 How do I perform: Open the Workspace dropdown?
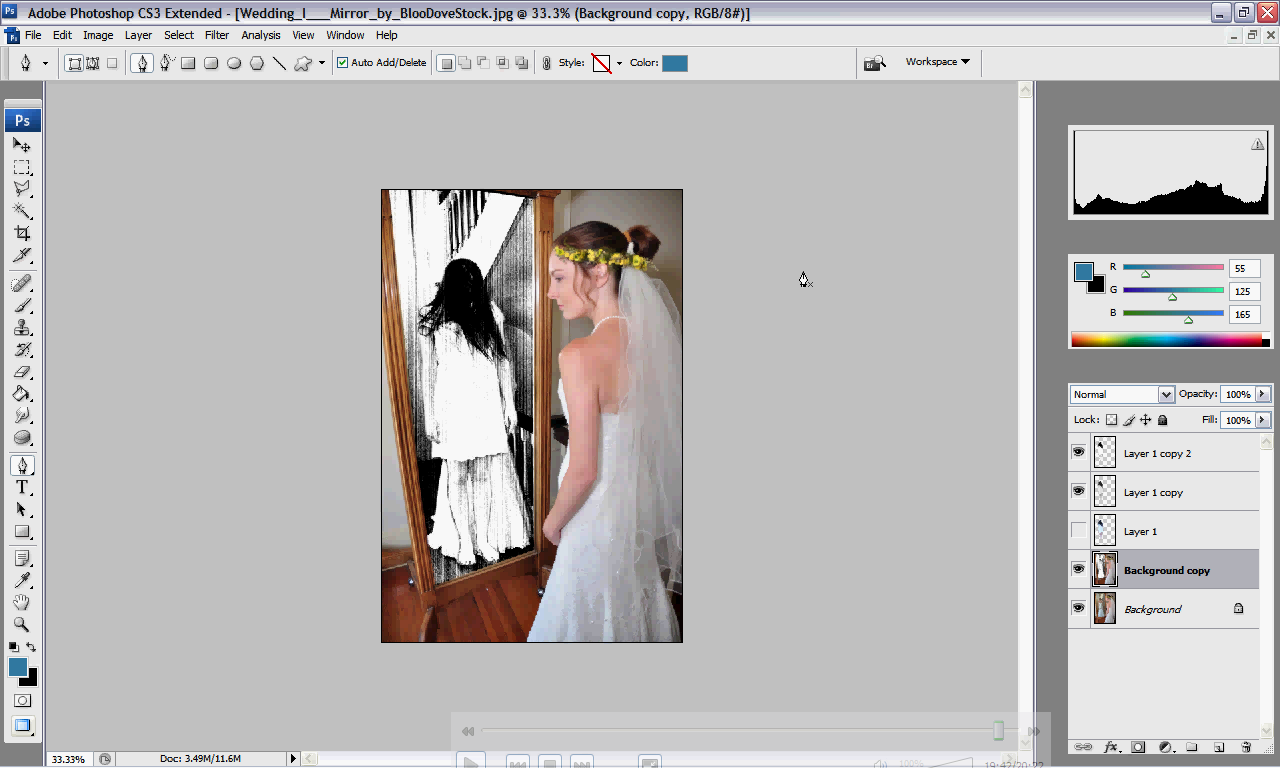937,62
